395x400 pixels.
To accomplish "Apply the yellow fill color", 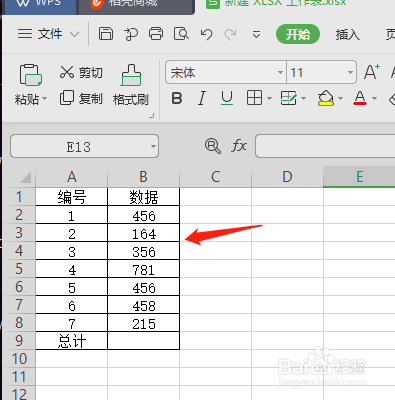I will (326, 98).
